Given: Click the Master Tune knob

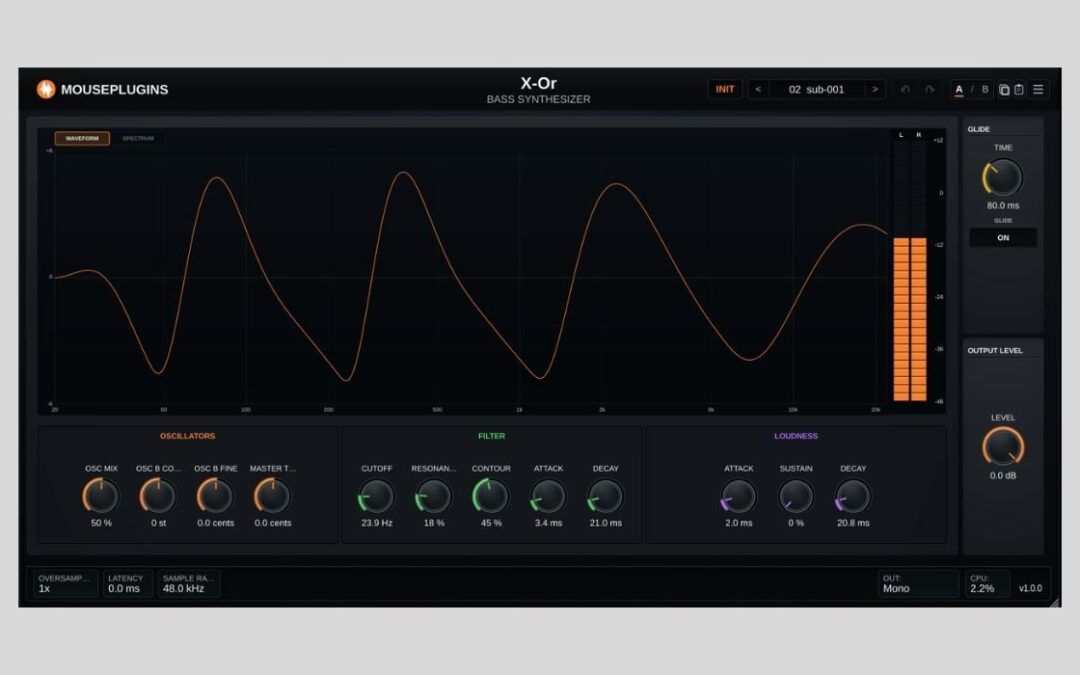Looking at the screenshot, I should click(x=273, y=496).
